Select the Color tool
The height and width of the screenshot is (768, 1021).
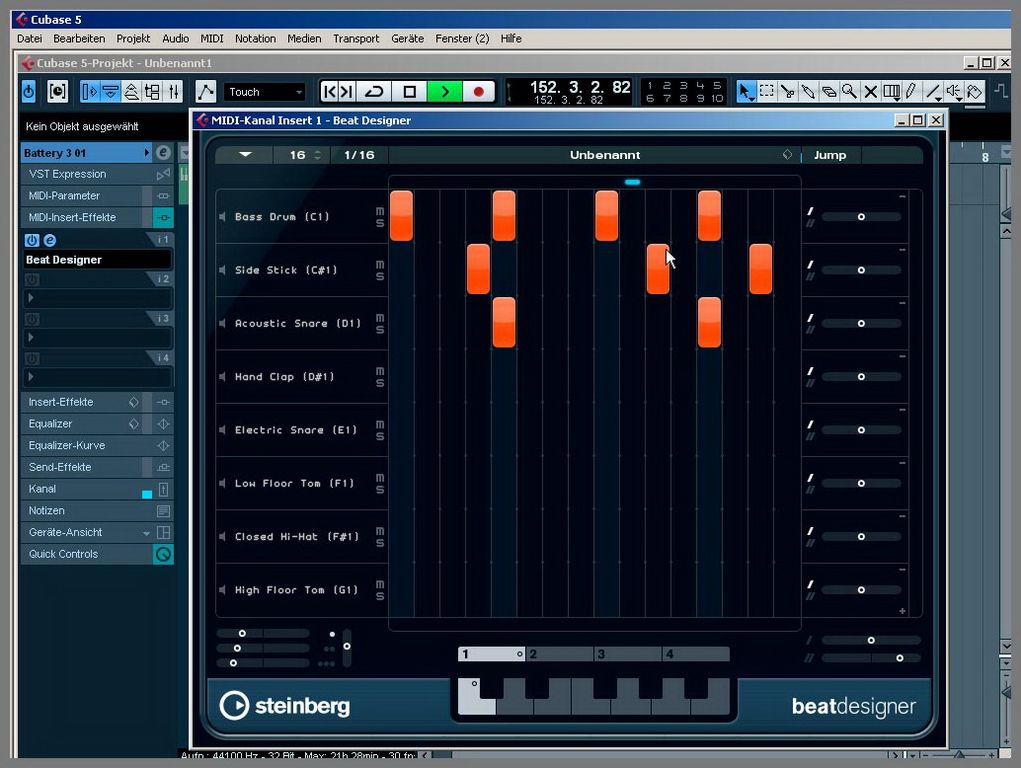[974, 92]
